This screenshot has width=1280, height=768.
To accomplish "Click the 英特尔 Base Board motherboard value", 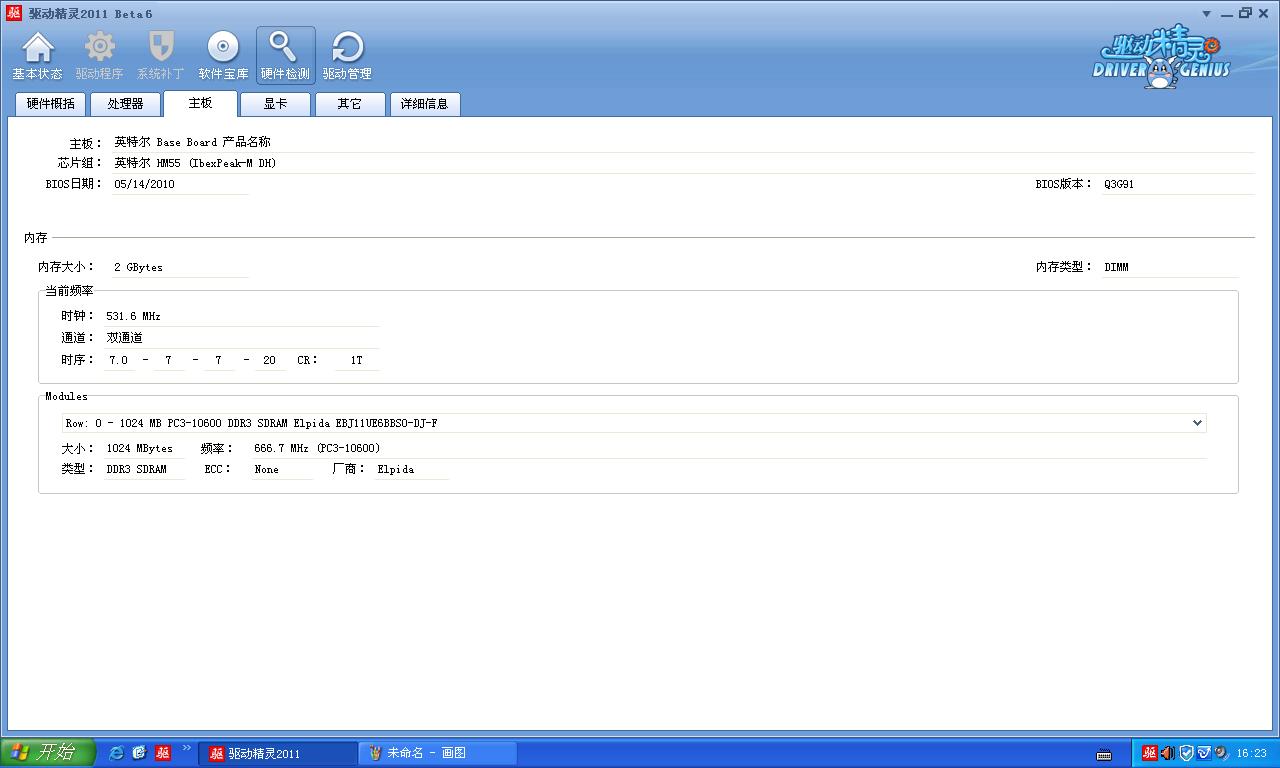I will [x=192, y=142].
